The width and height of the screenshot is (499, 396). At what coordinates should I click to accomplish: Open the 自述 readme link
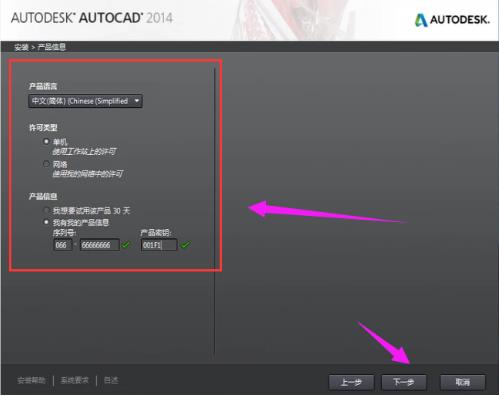click(x=111, y=380)
